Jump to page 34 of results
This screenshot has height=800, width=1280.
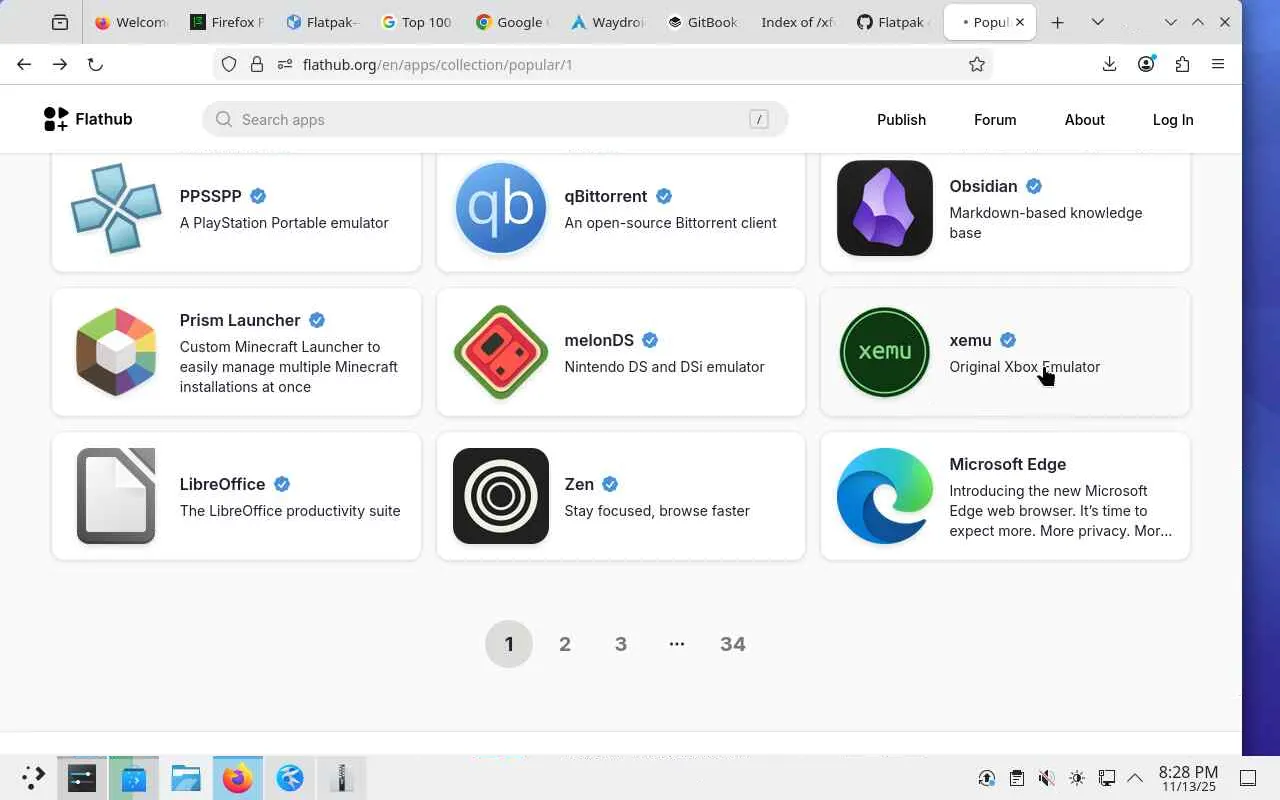tap(733, 644)
